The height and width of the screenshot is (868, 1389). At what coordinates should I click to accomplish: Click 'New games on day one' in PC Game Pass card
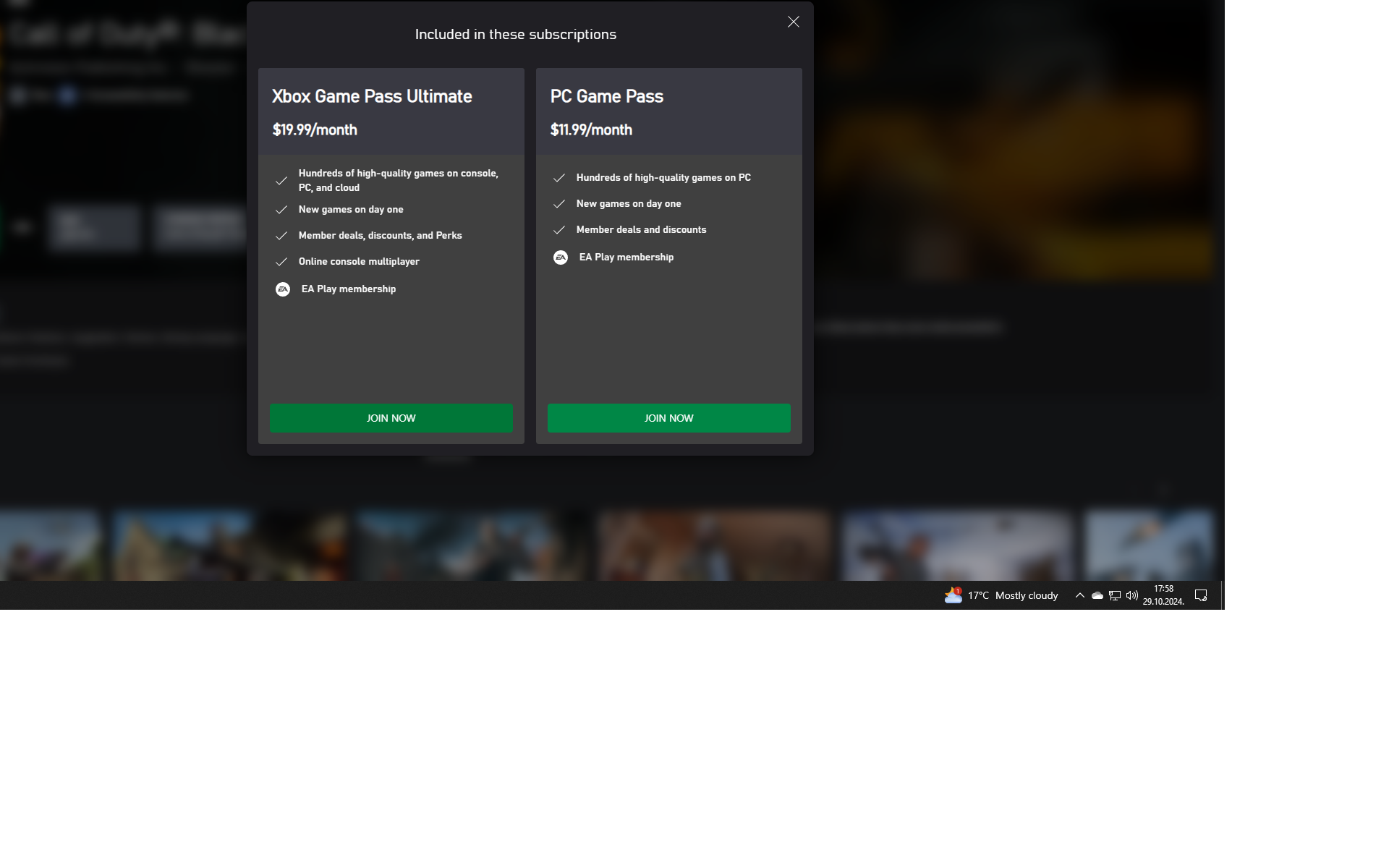coord(629,203)
